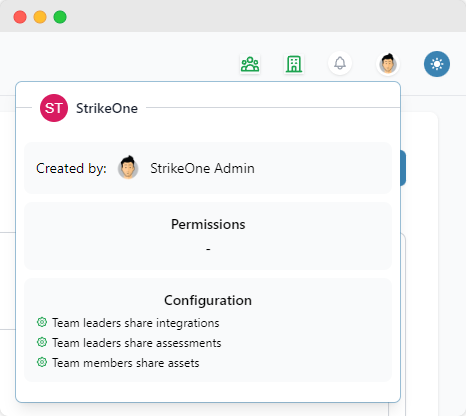This screenshot has height=416, width=466.
Task: Click the creator avatar beside Created by
Action: [128, 168]
